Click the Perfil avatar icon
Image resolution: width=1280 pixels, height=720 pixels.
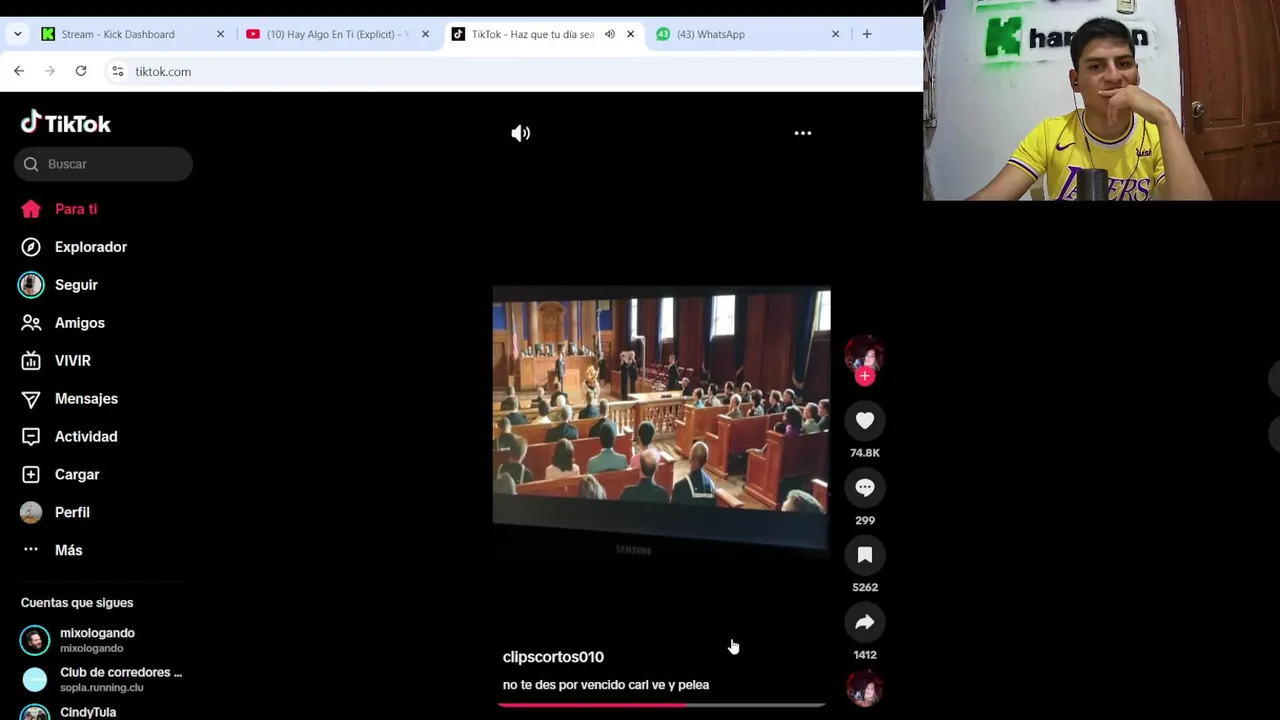(x=31, y=512)
